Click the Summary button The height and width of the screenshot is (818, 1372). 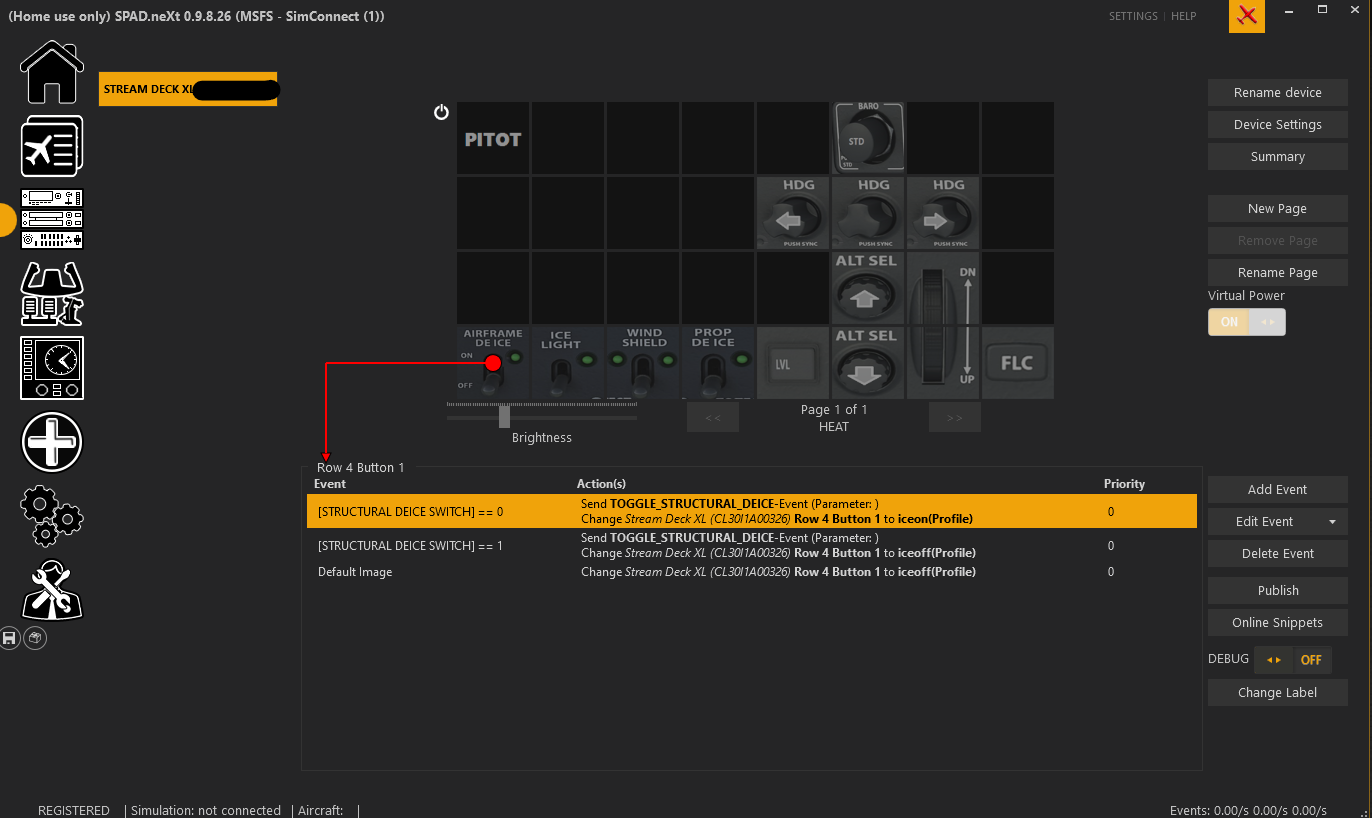coord(1278,156)
